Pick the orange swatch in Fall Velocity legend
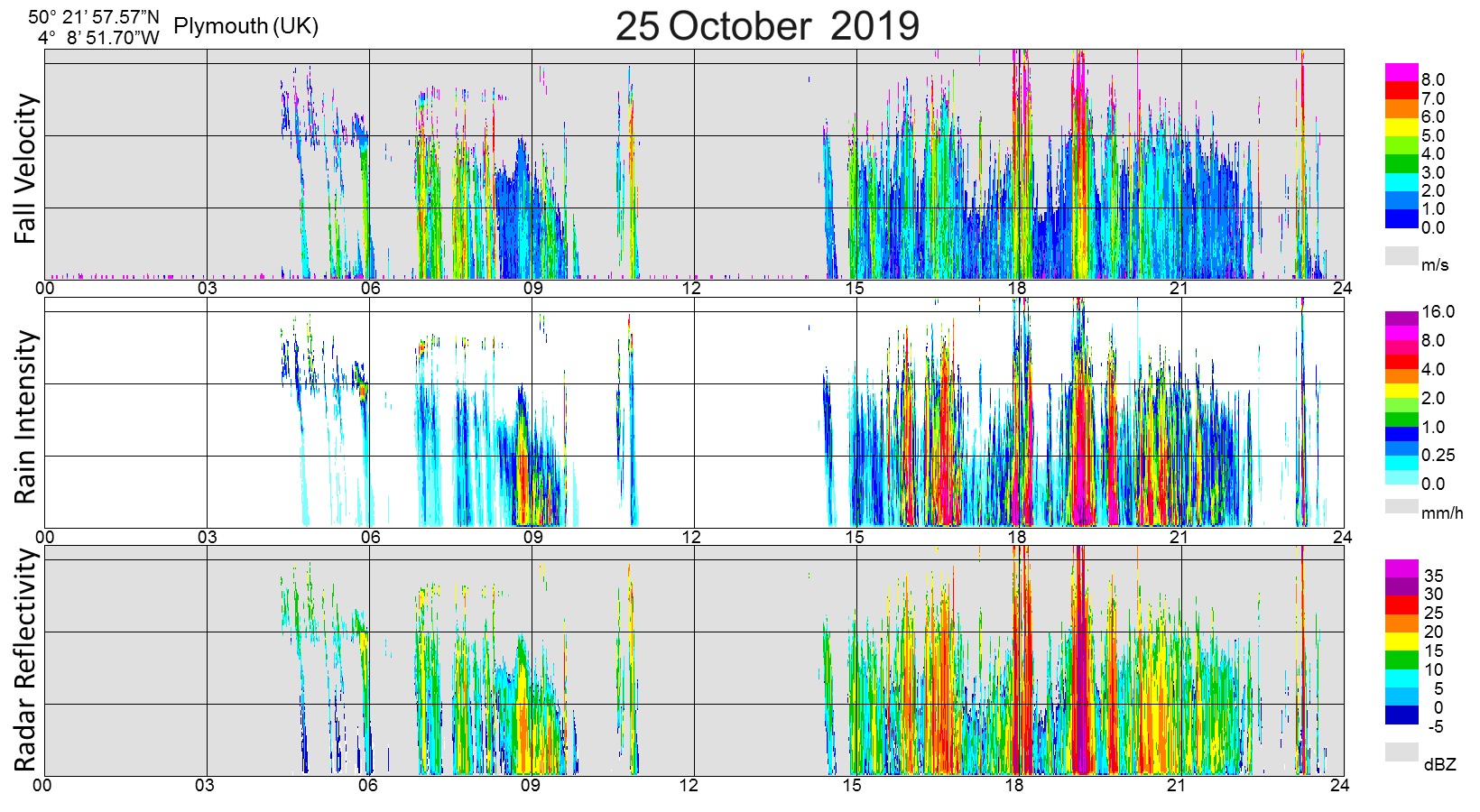Viewport: 1480px width, 812px height. 1401,108
